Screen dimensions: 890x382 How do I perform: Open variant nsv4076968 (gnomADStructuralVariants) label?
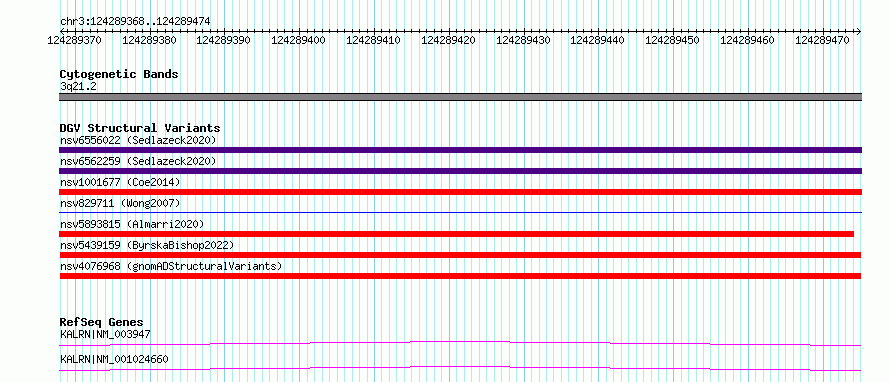171,266
